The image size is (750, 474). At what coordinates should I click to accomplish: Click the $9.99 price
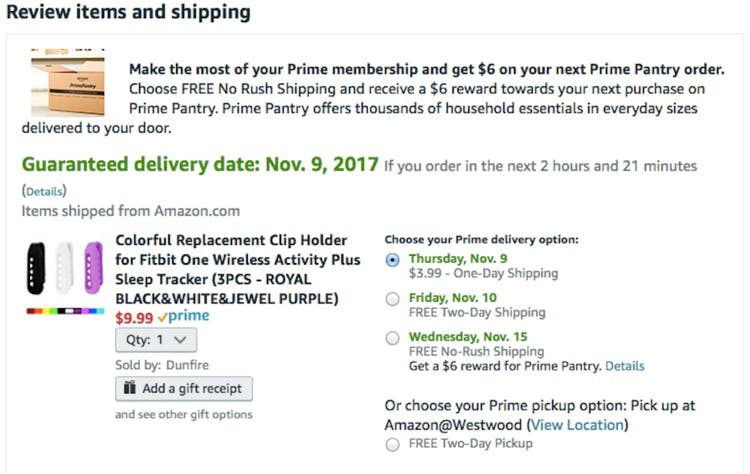click(x=134, y=317)
